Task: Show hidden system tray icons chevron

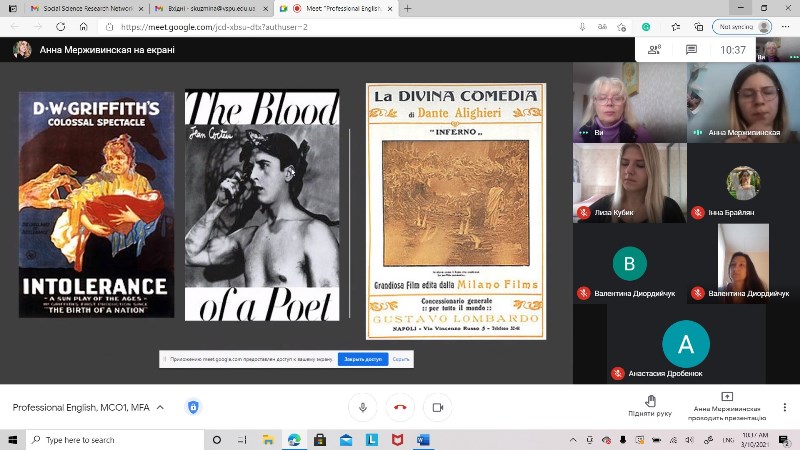Action: point(573,440)
